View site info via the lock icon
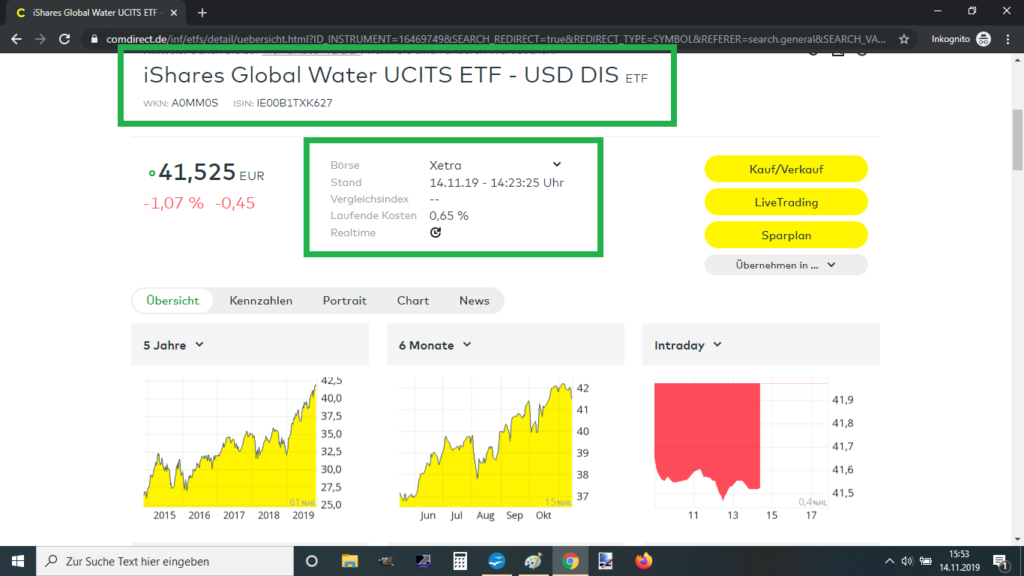 coord(94,39)
